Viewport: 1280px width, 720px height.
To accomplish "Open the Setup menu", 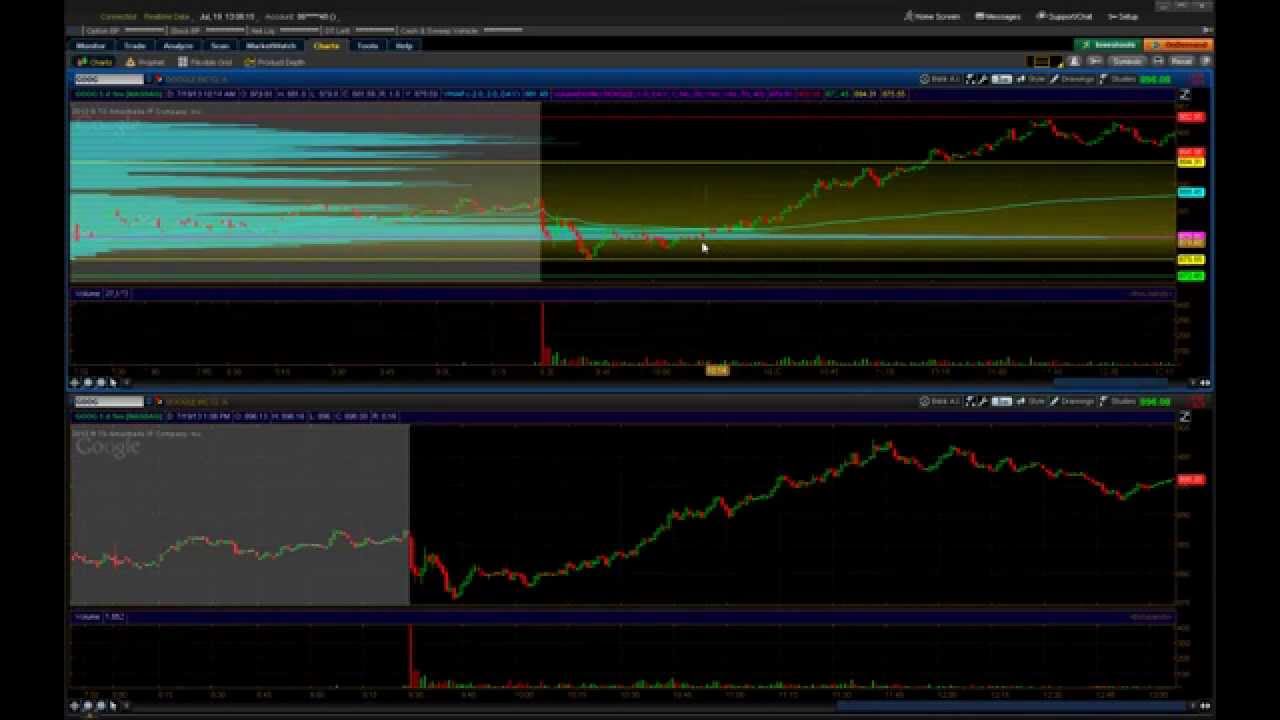I will 1123,16.
